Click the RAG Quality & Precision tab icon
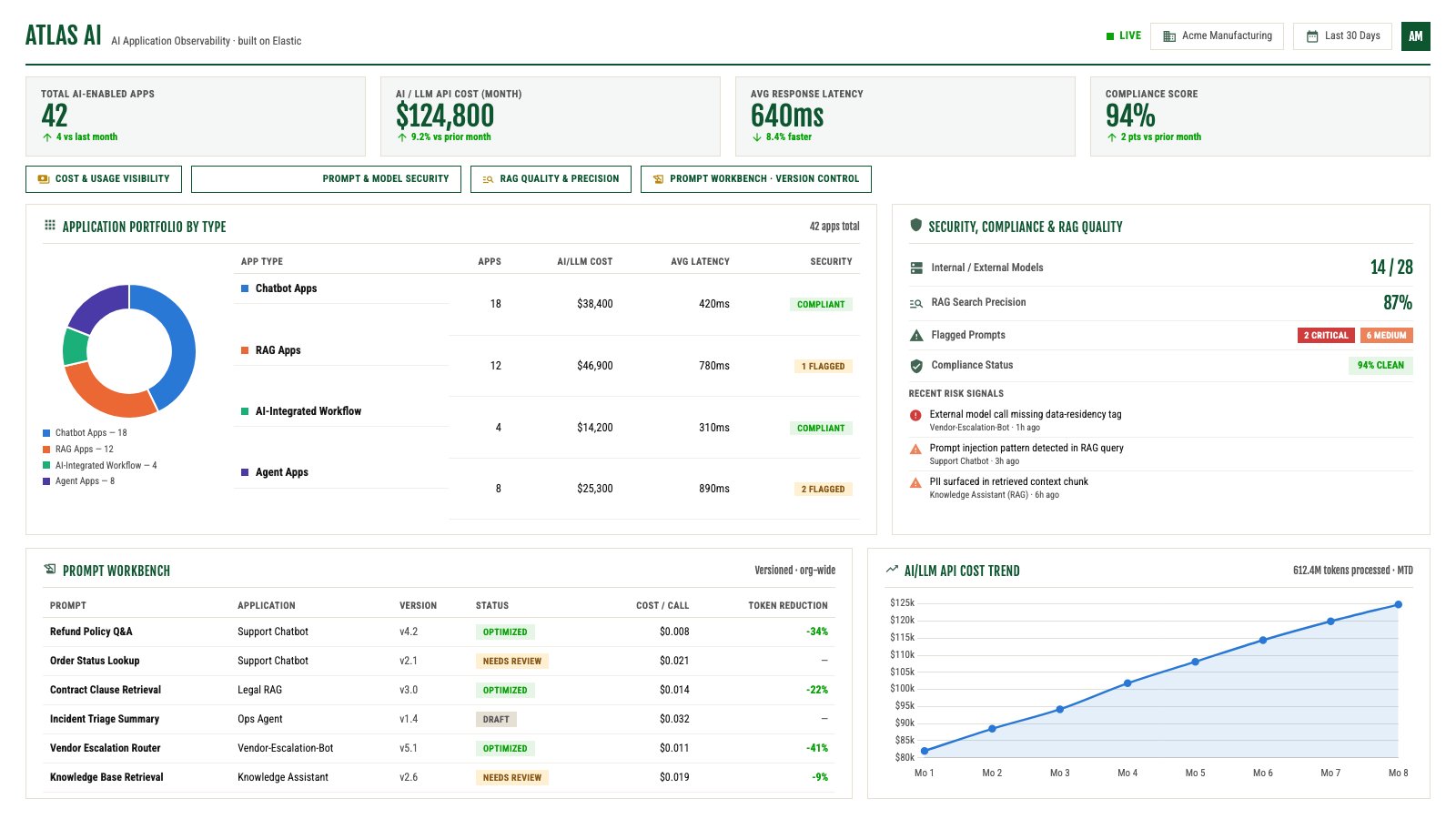 coord(488,179)
